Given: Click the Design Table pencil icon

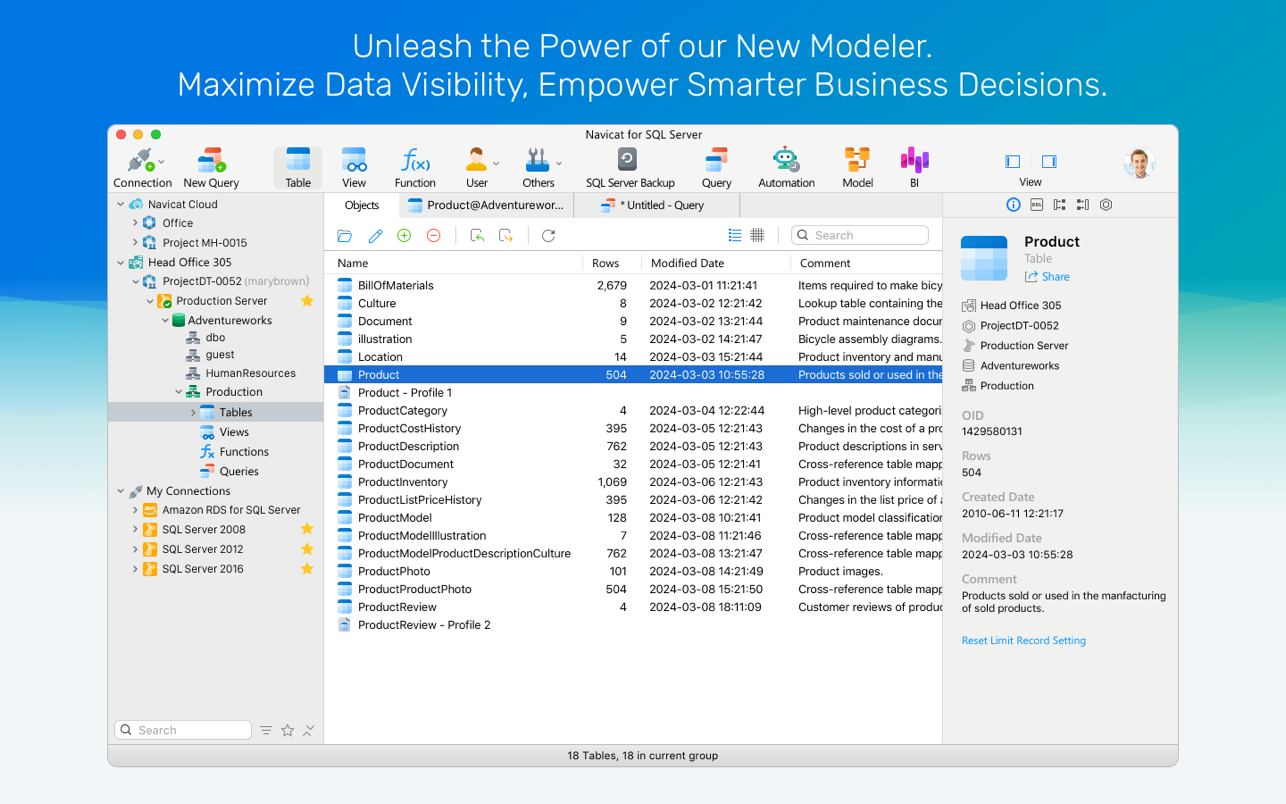Looking at the screenshot, I should click(x=375, y=235).
